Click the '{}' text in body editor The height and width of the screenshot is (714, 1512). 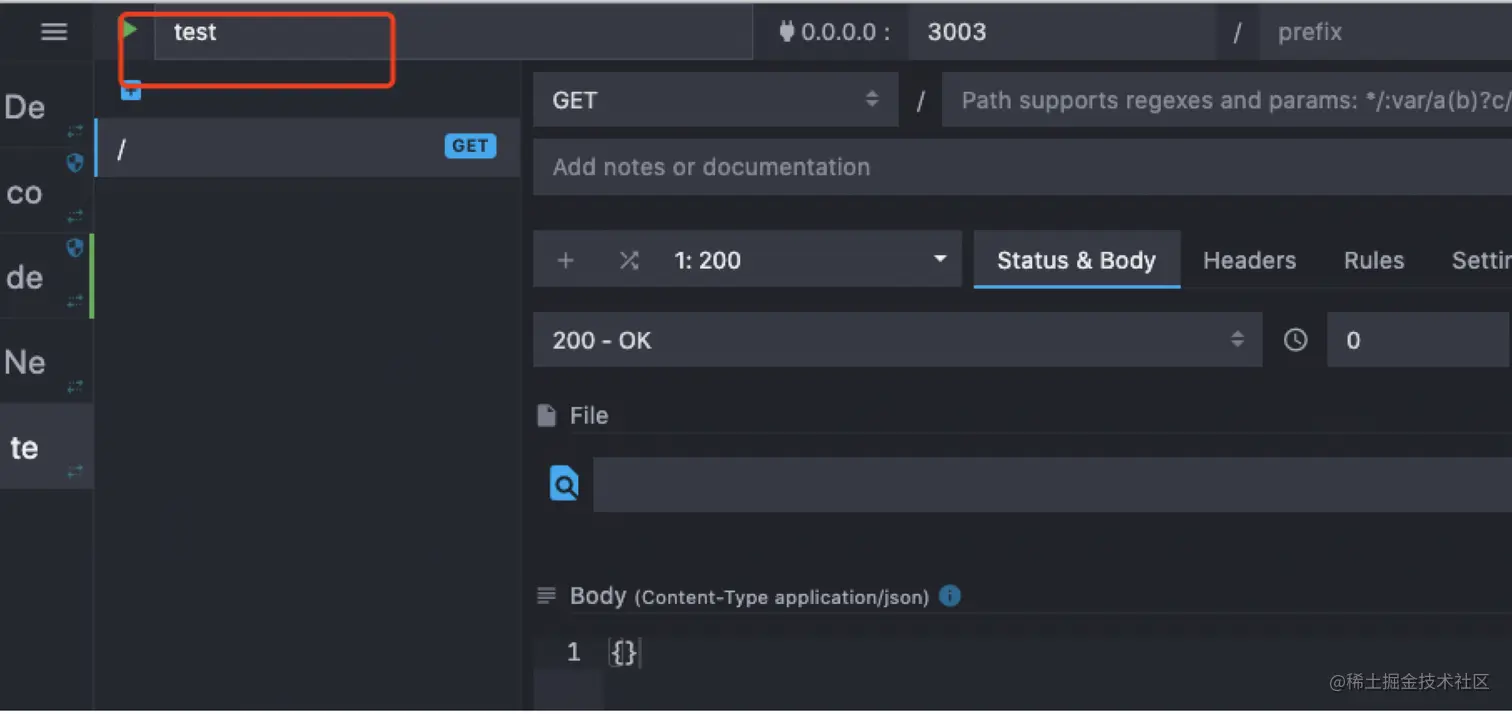(624, 653)
